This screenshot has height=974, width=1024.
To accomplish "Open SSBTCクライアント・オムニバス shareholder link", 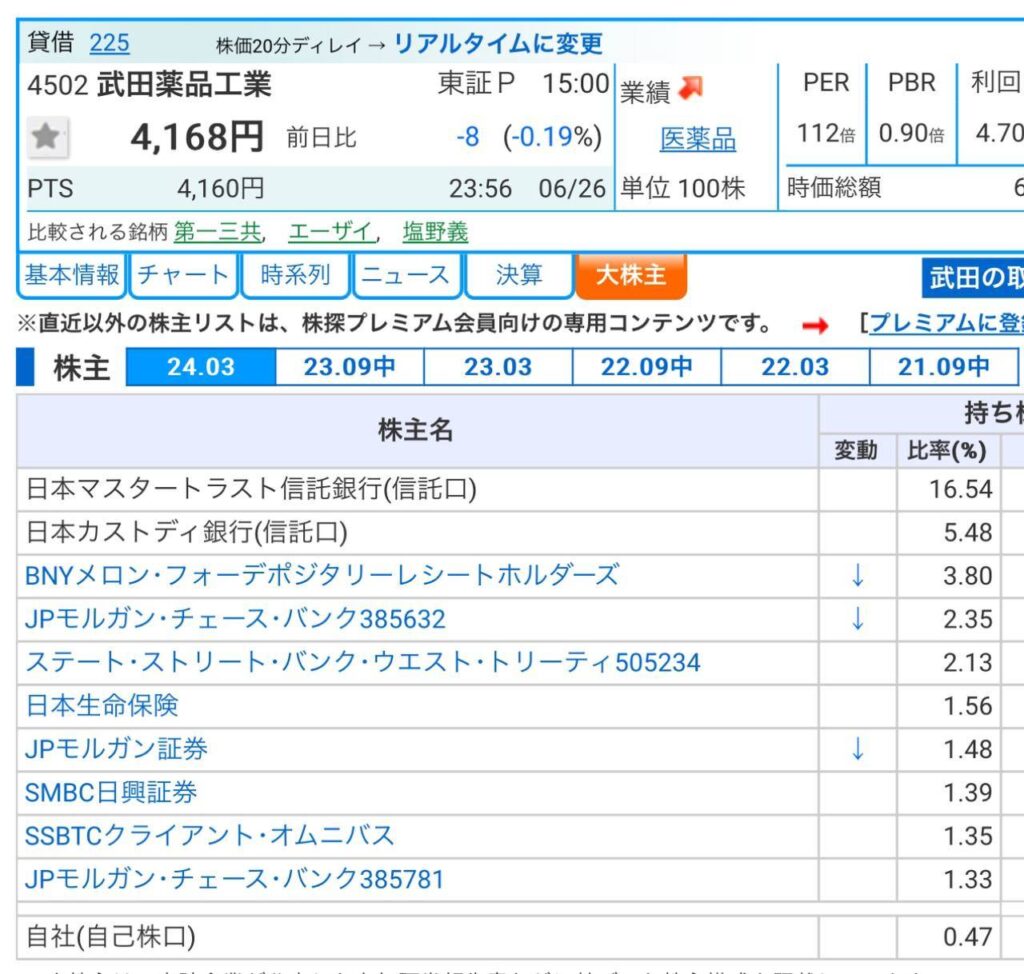I will click(x=210, y=836).
